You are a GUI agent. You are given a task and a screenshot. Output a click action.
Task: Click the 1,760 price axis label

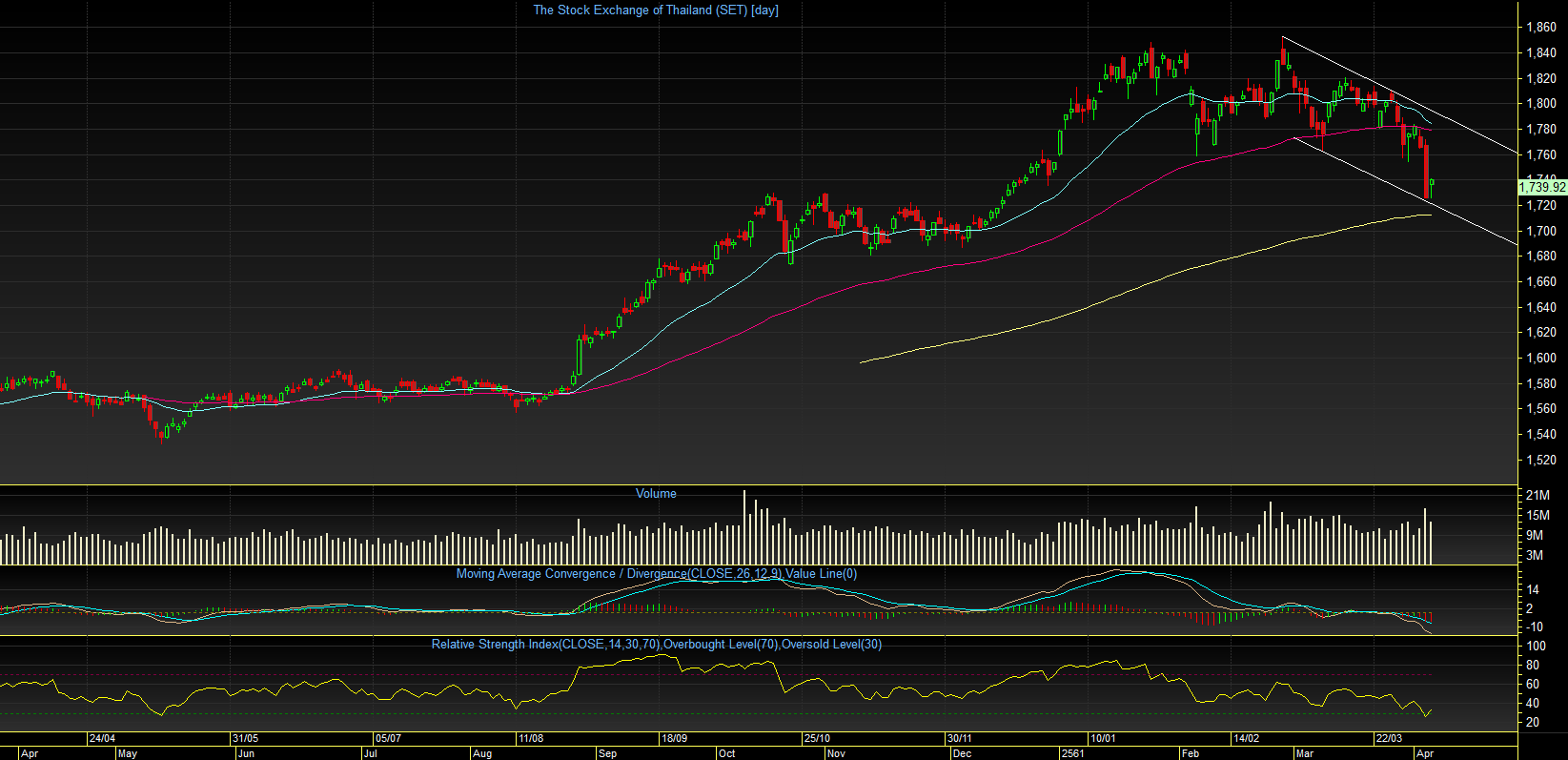[1541, 154]
